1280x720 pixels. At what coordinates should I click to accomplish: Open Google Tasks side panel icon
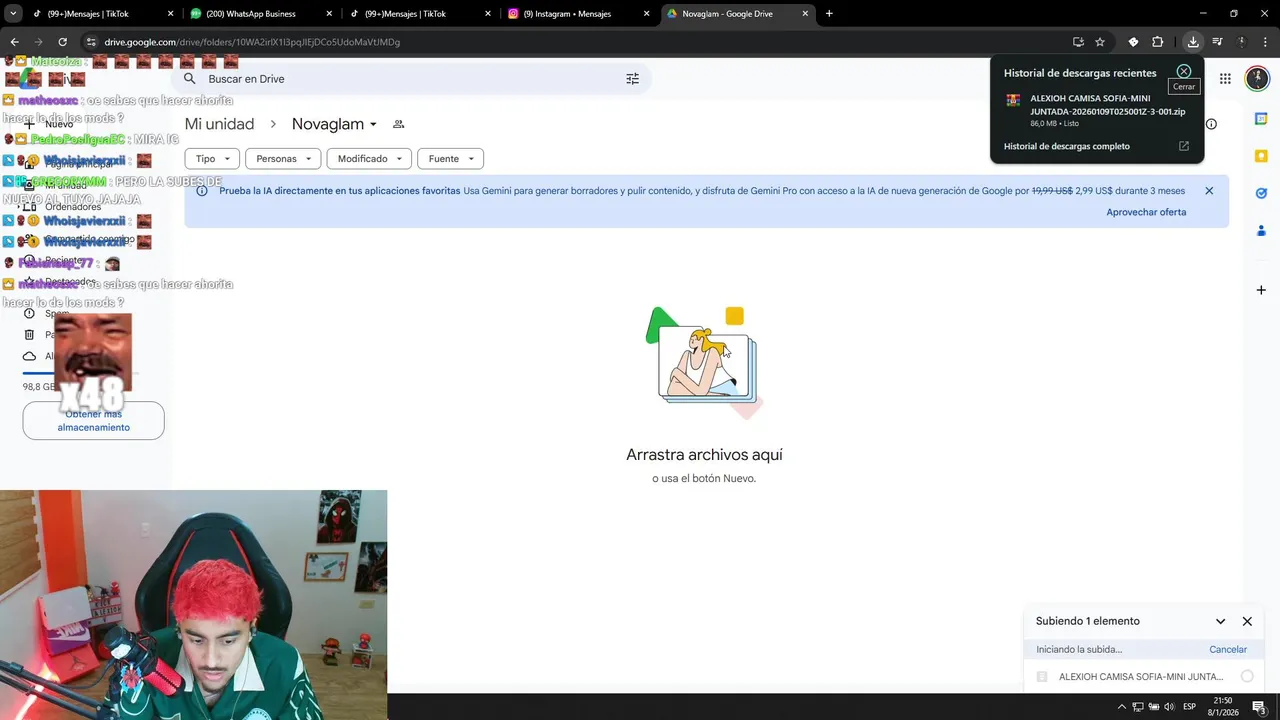(1261, 193)
